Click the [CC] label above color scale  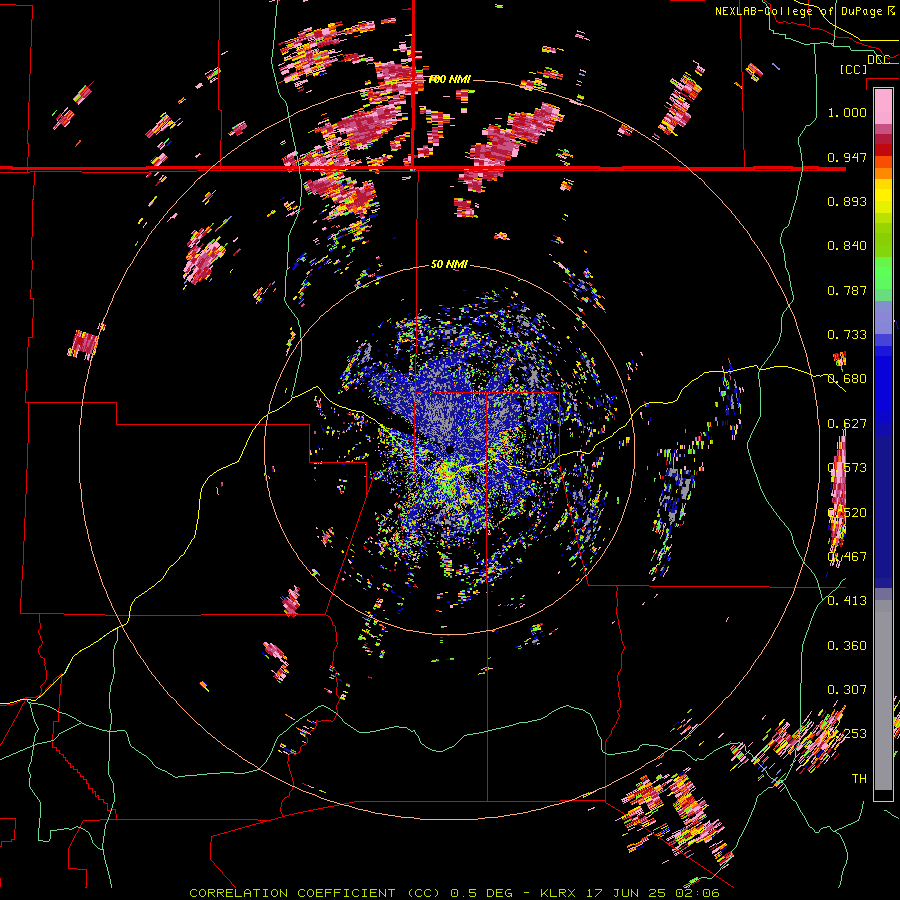pos(853,69)
